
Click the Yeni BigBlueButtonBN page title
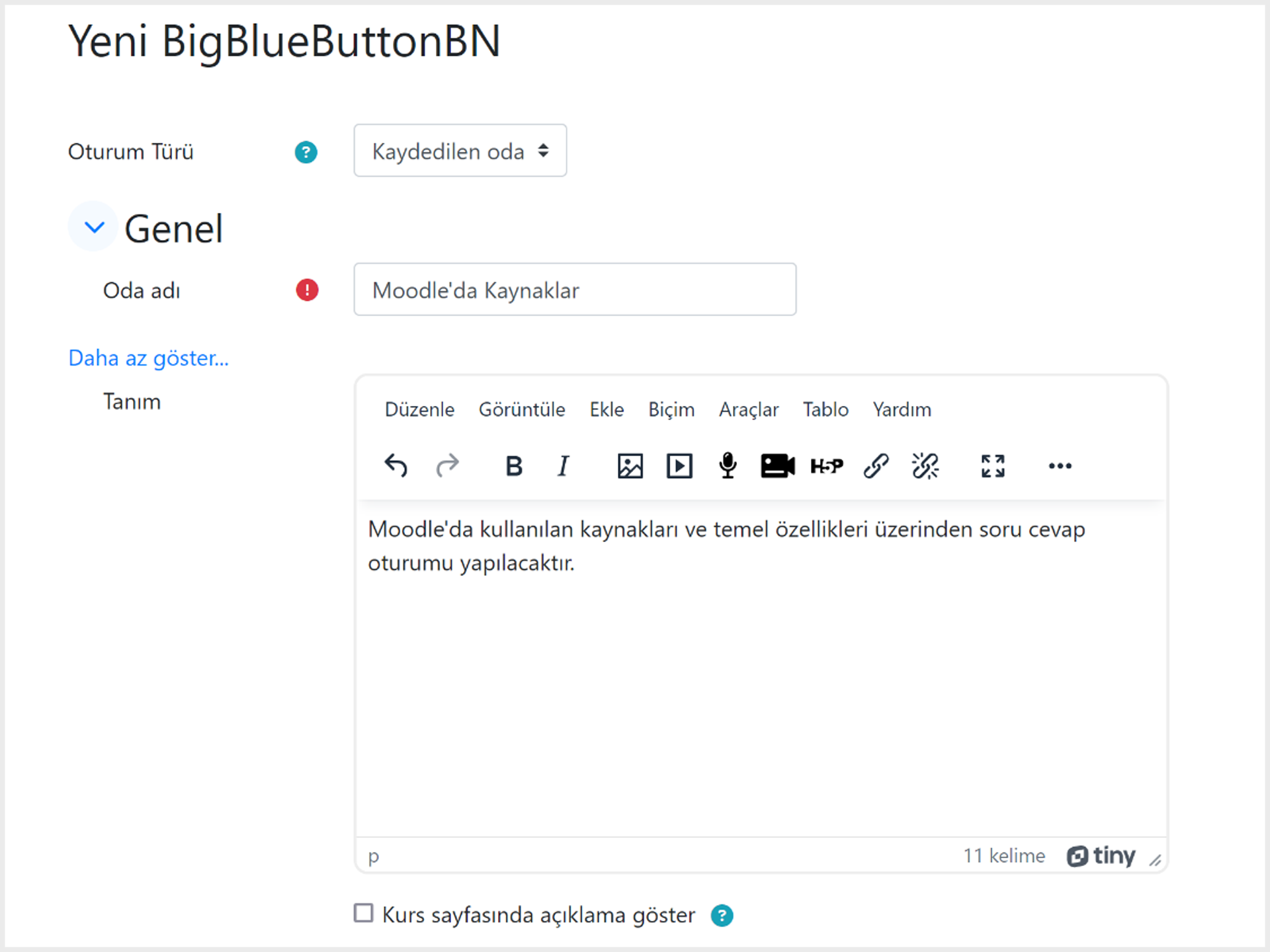284,42
